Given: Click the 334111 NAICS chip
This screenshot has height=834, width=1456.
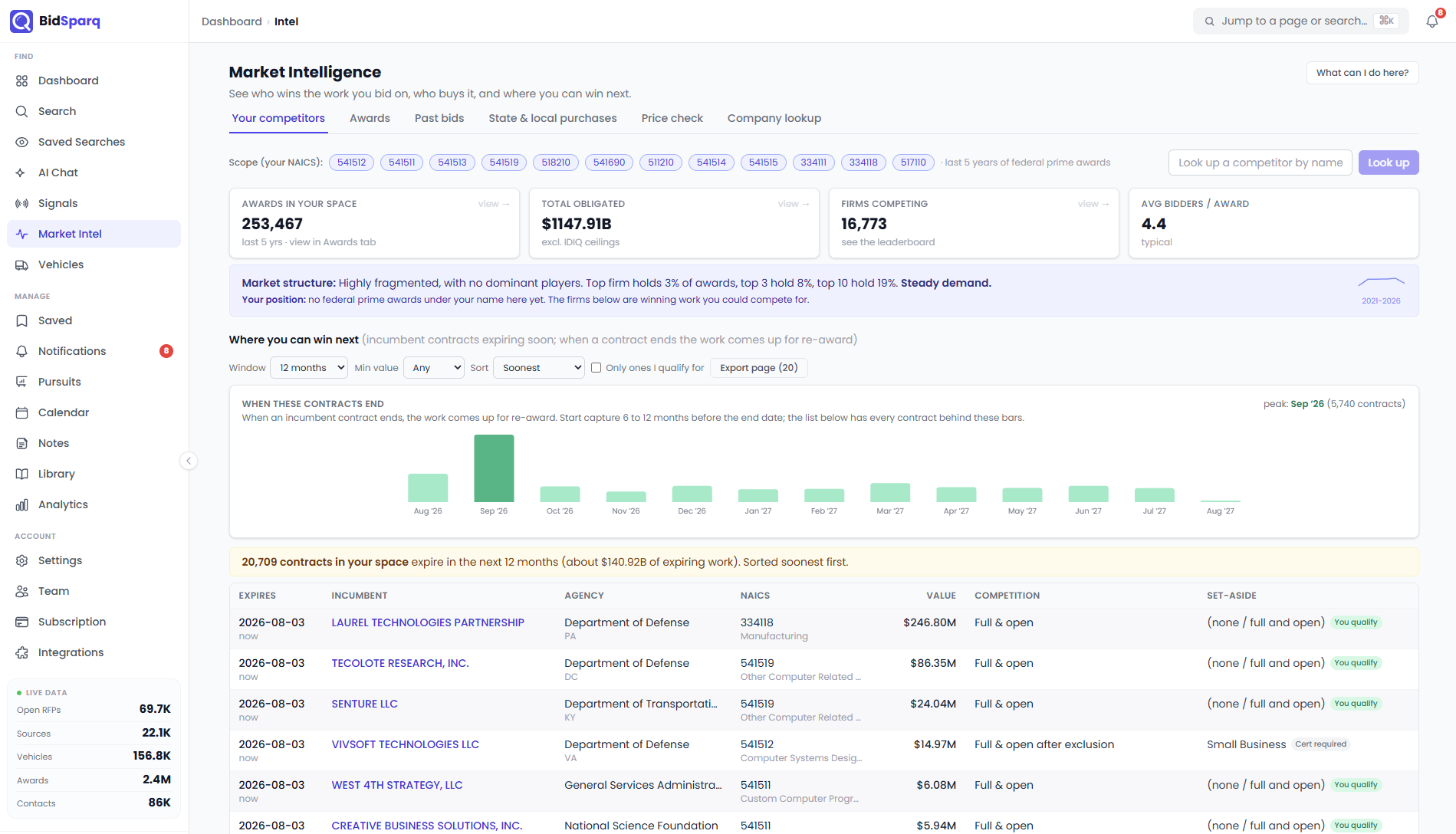Looking at the screenshot, I should point(813,163).
